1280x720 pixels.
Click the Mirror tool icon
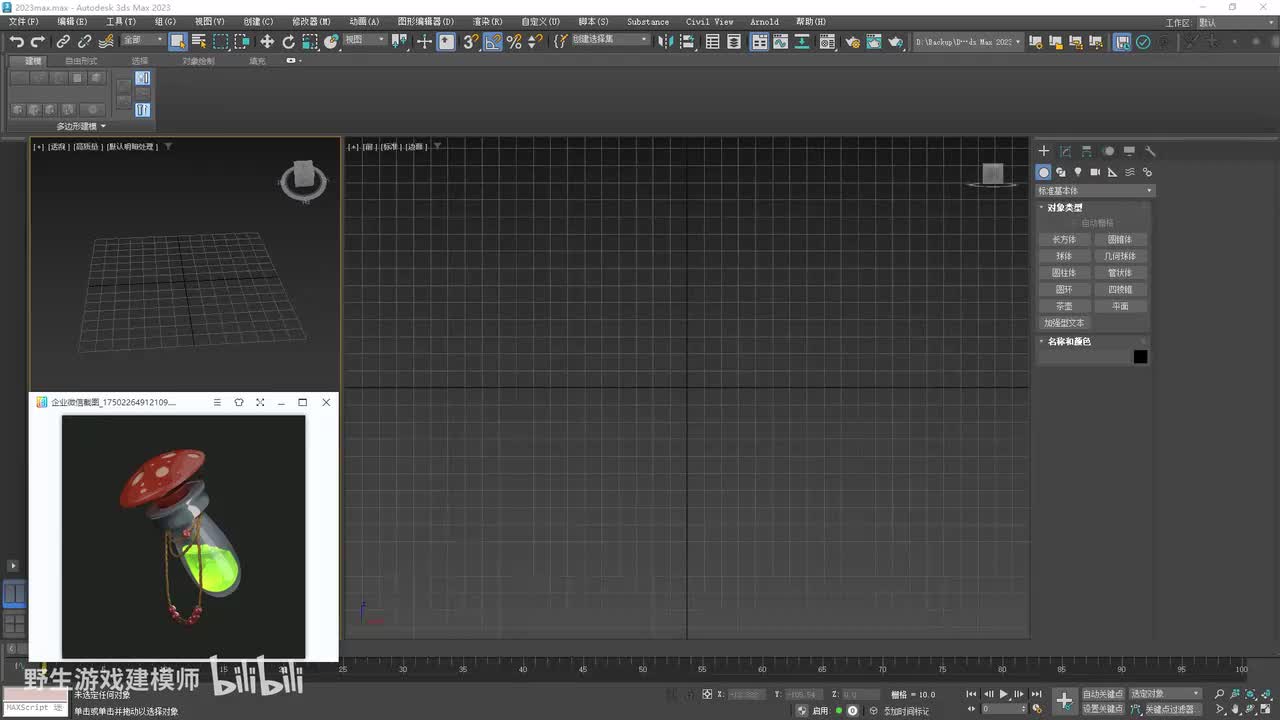(664, 42)
